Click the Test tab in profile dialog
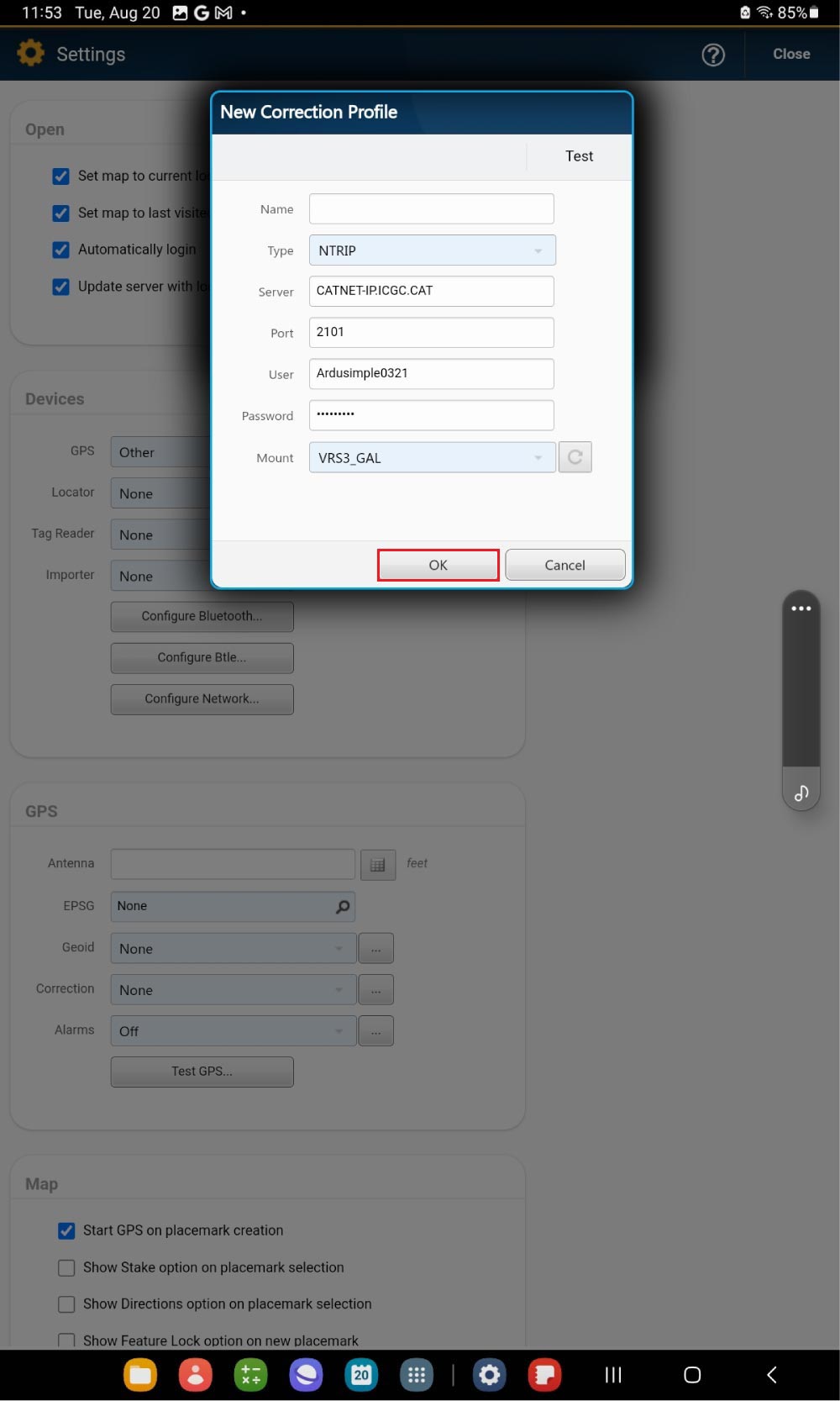 579,156
